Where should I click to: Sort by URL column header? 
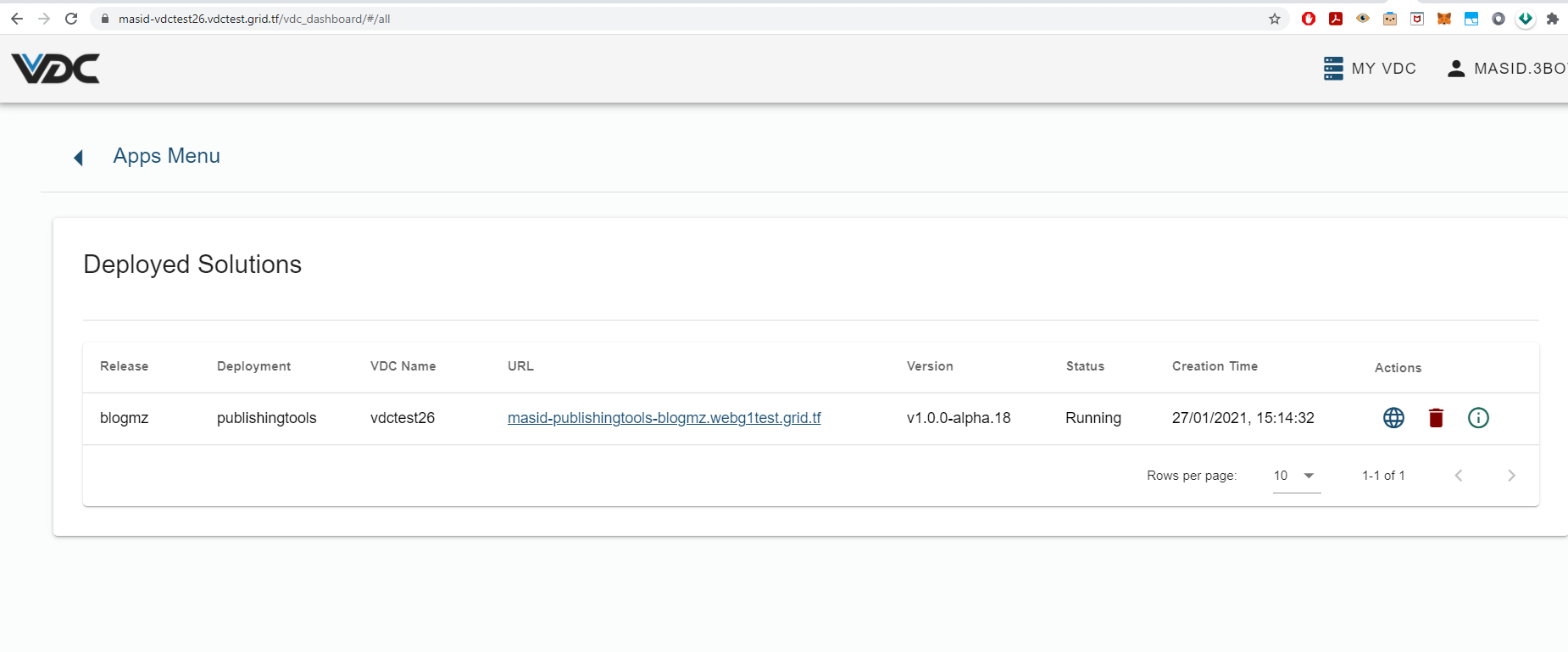pyautogui.click(x=520, y=366)
